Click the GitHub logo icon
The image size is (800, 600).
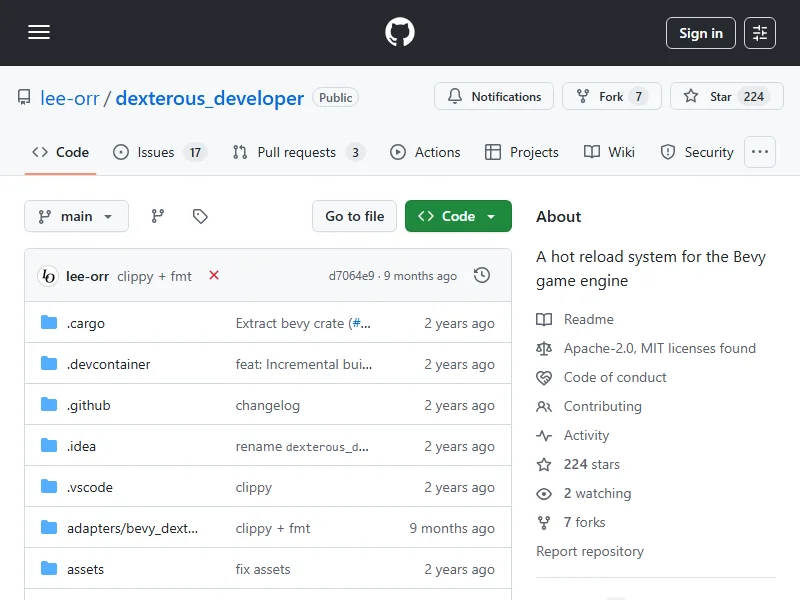[x=400, y=33]
